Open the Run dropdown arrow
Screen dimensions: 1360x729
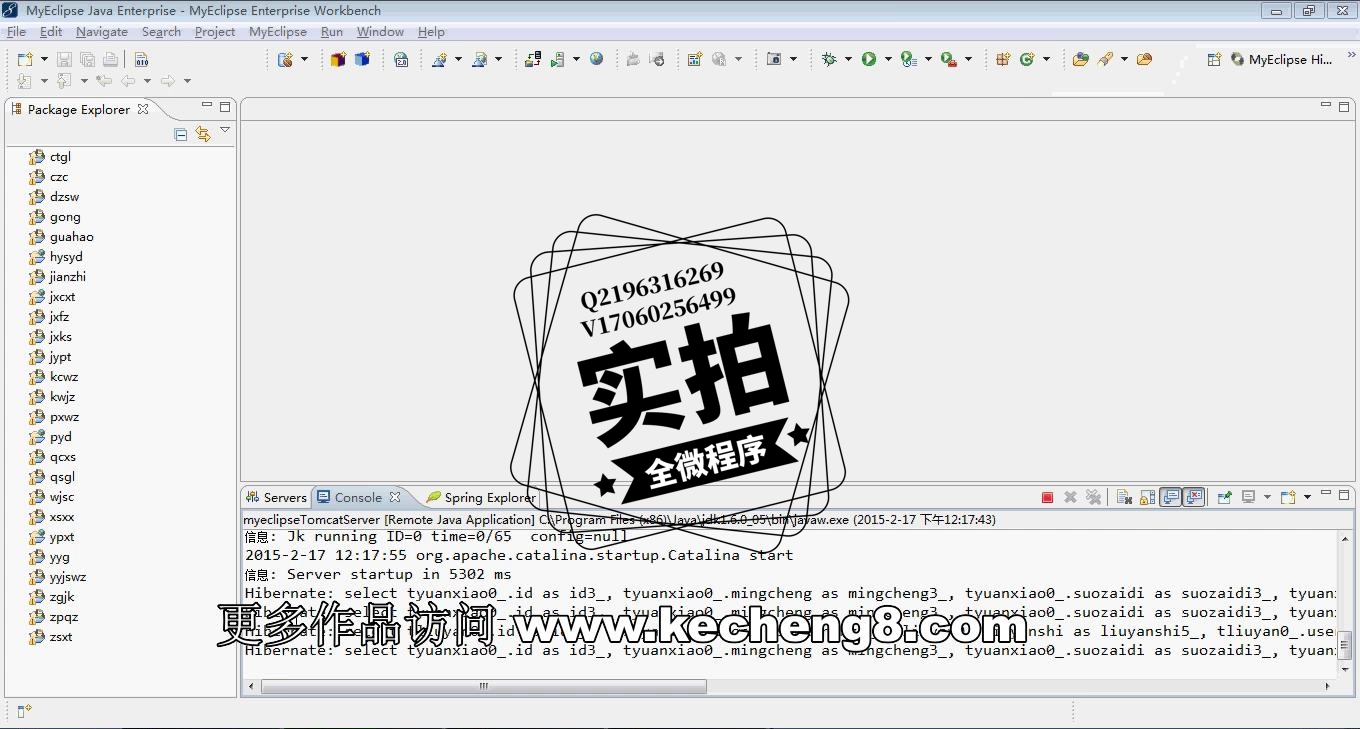point(887,60)
